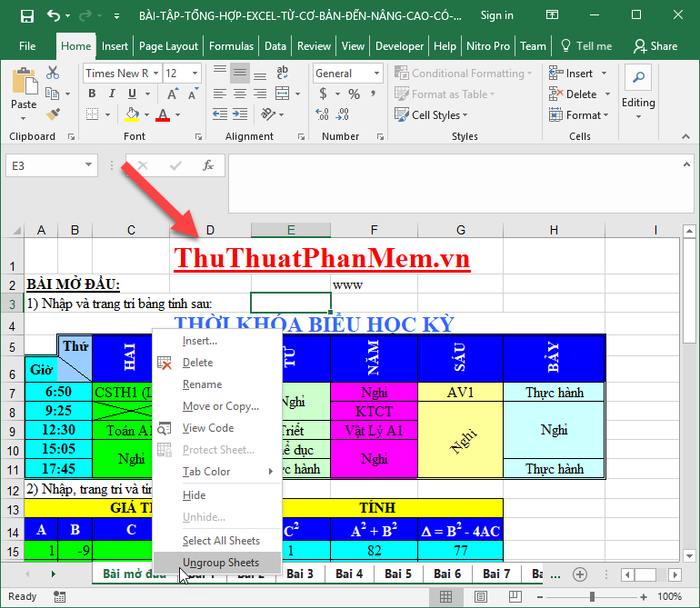This screenshot has height=608, width=700.
Task: Open the font name dropdown
Action: click(155, 73)
